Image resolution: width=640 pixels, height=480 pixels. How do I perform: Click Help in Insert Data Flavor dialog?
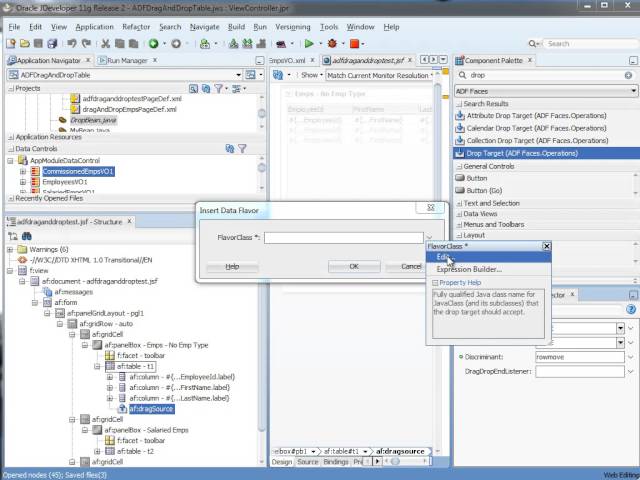tap(232, 267)
